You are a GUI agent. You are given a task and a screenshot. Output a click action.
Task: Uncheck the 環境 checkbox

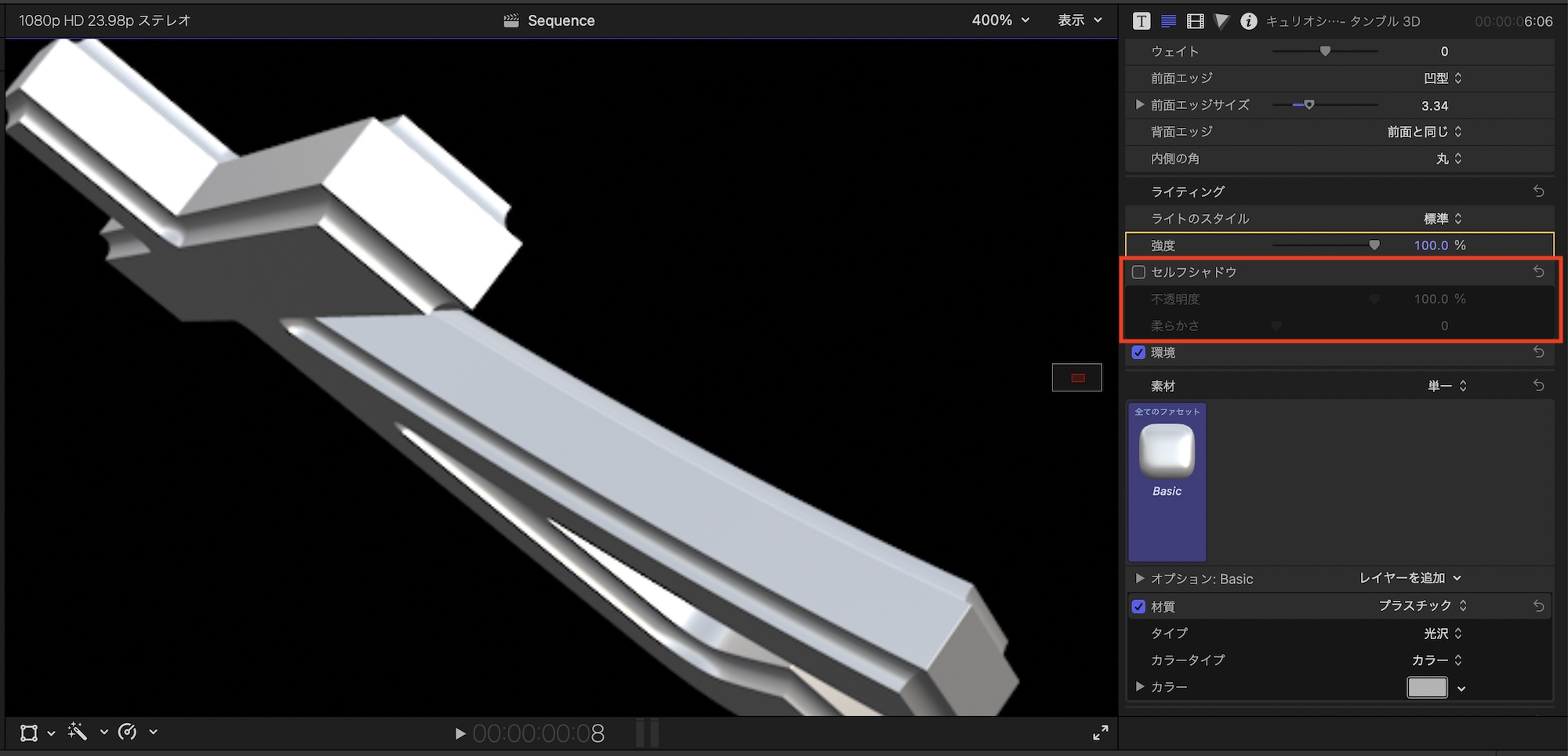point(1138,353)
